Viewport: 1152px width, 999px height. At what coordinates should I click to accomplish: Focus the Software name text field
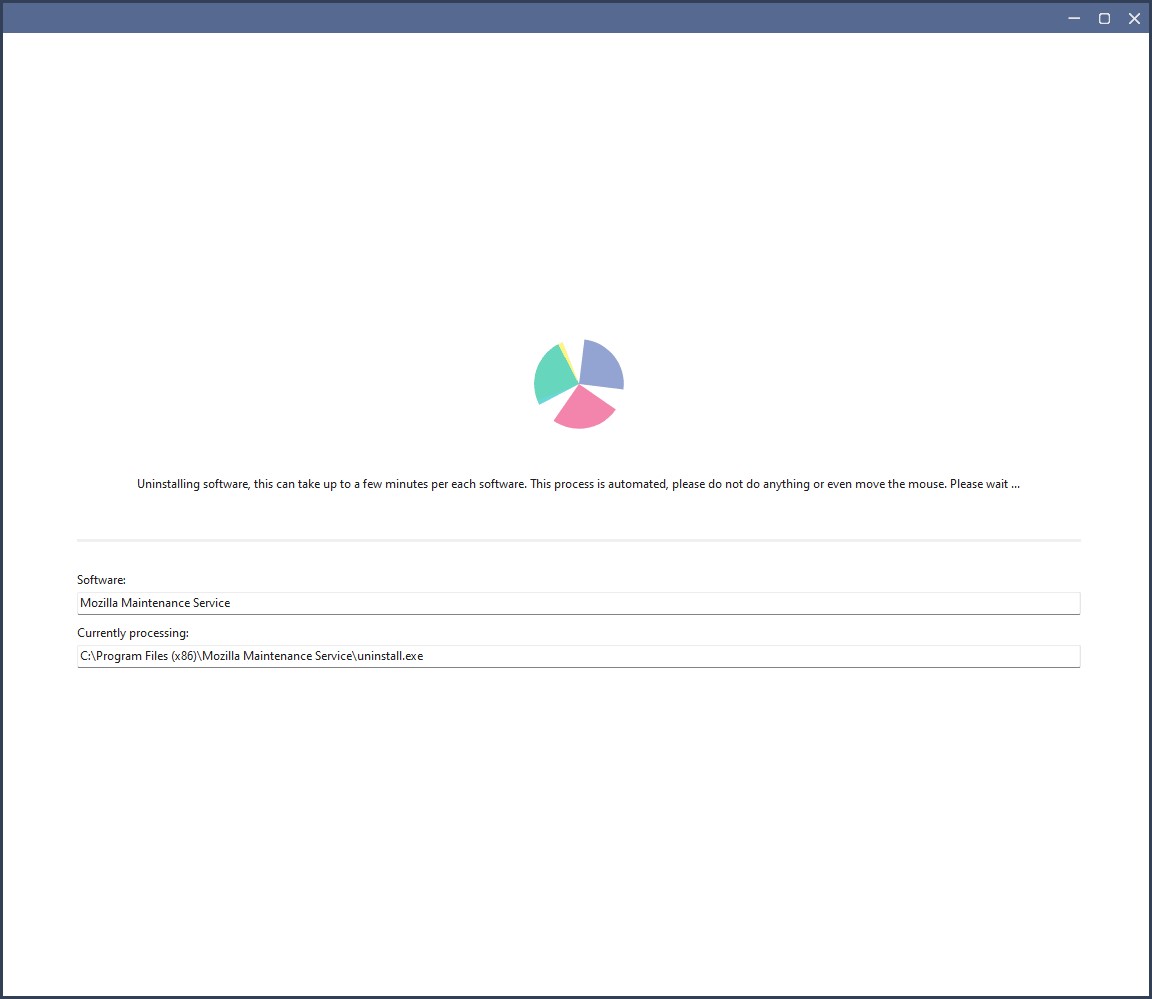click(x=579, y=603)
